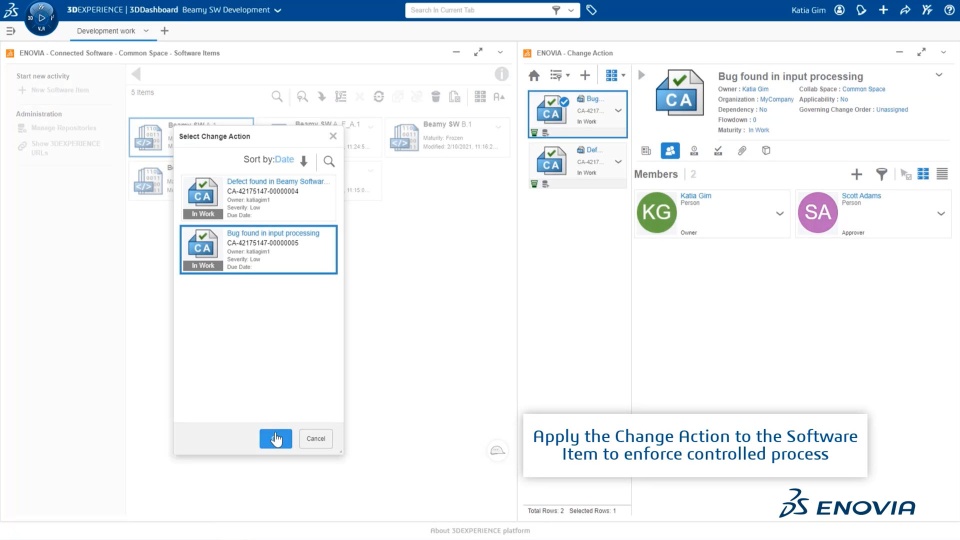Image resolution: width=960 pixels, height=540 pixels.
Task: Open the Approvals checkmark tab icon
Action: 718,151
